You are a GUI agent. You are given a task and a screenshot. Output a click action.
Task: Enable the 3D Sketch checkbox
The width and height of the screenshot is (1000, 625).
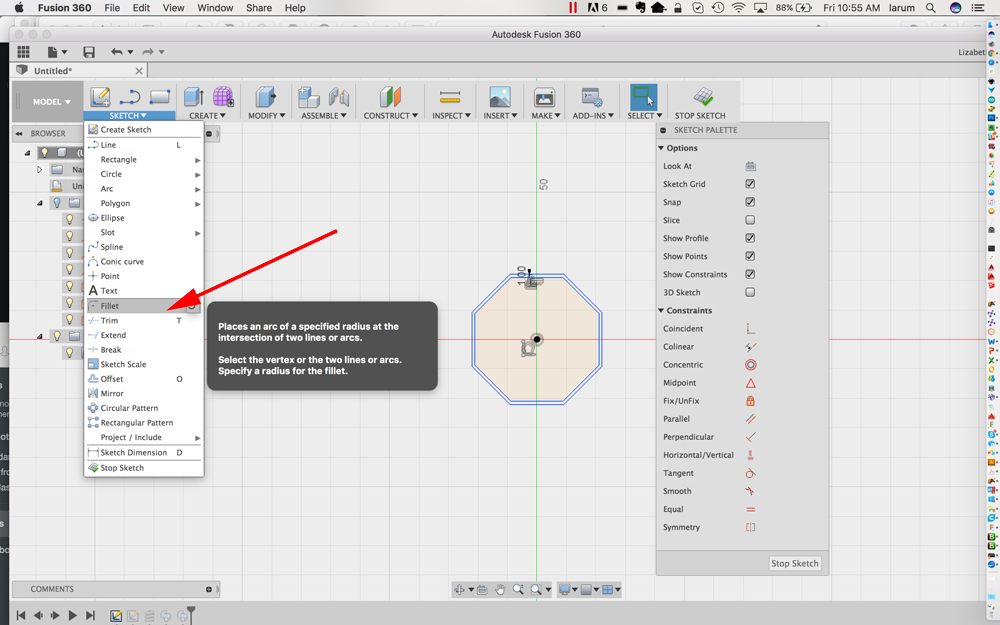click(x=750, y=292)
